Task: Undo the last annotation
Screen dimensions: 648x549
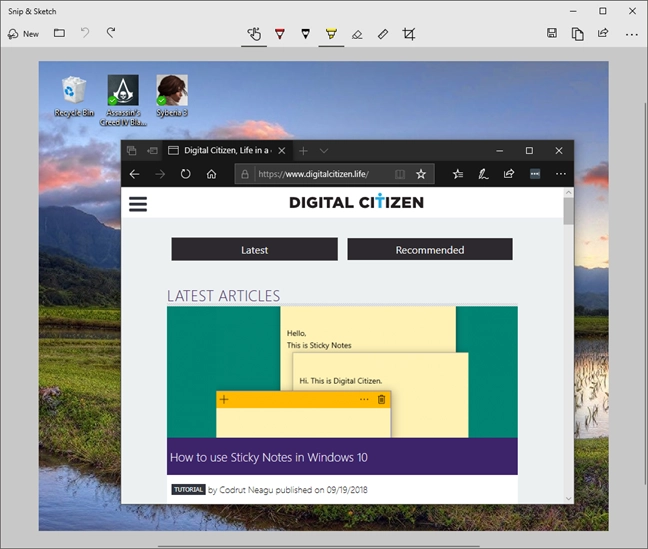Action: click(85, 33)
